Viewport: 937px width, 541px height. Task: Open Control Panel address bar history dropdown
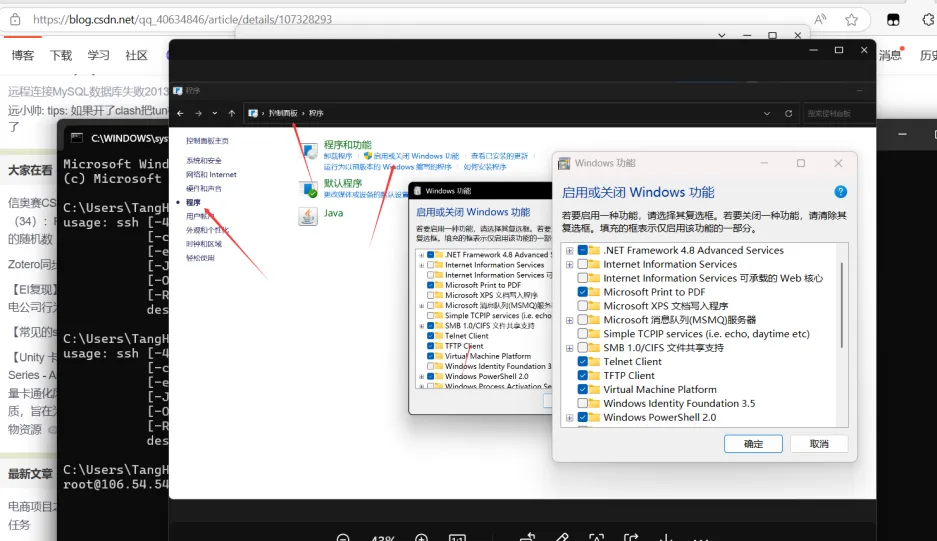[x=767, y=113]
